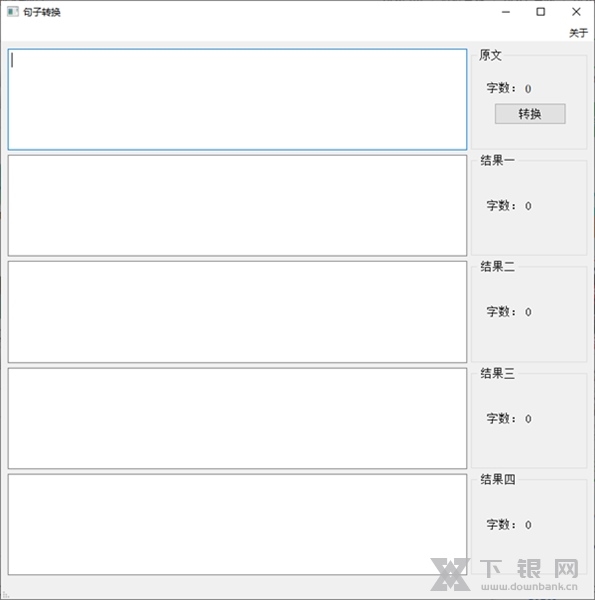Screen dimensions: 595x600
Task: Close the 句子转换 window
Action: pyautogui.click(x=576, y=12)
